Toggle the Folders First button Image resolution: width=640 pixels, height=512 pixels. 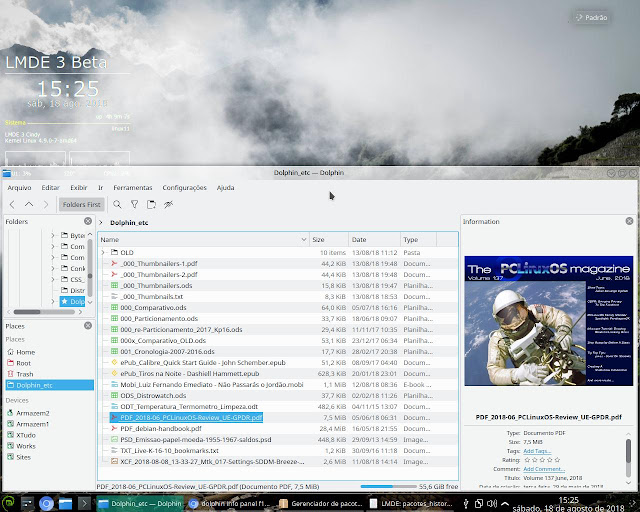[x=82, y=205]
